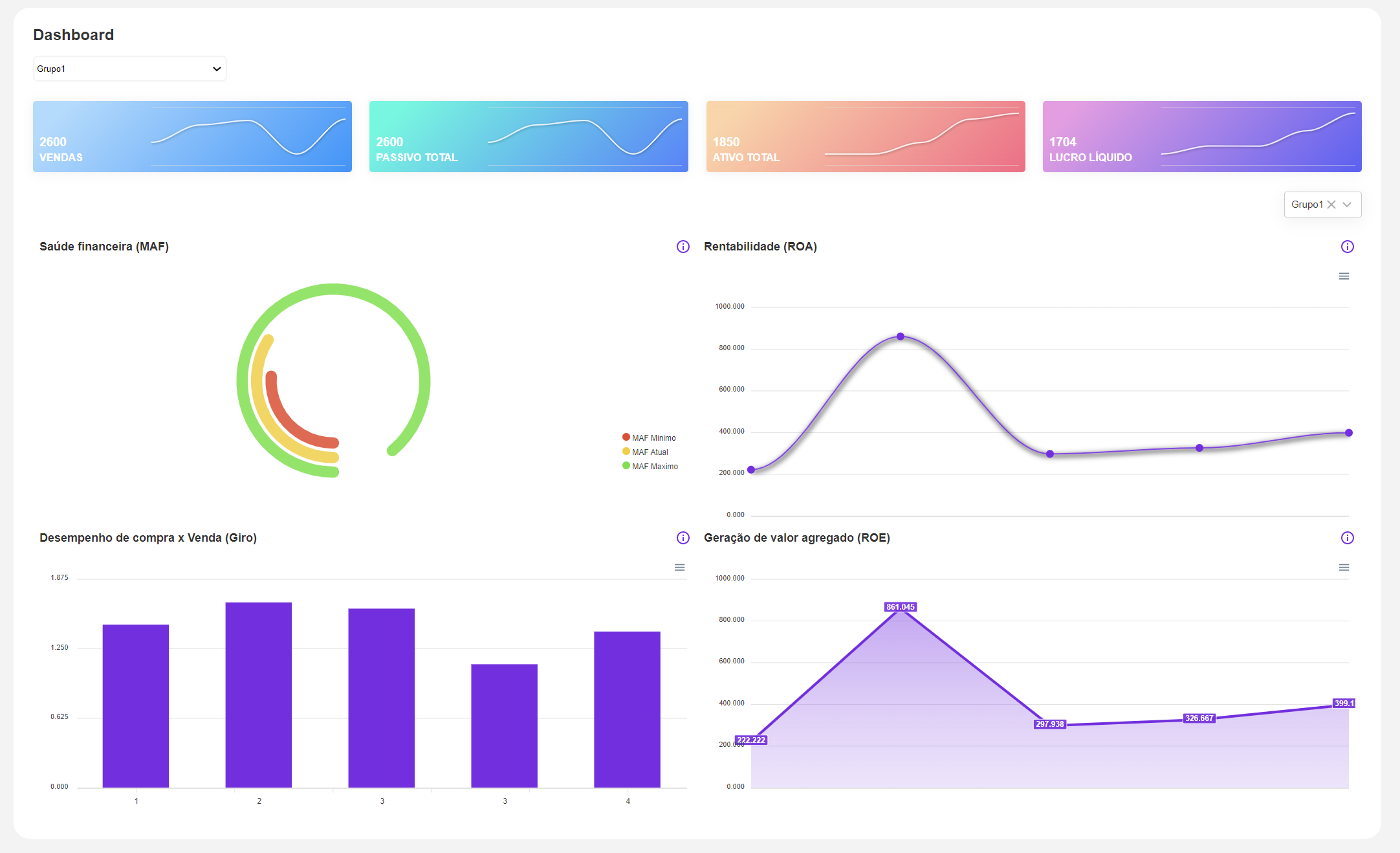Image resolution: width=1400 pixels, height=853 pixels.
Task: Select the ROA peak data point near 861
Action: [x=901, y=337]
